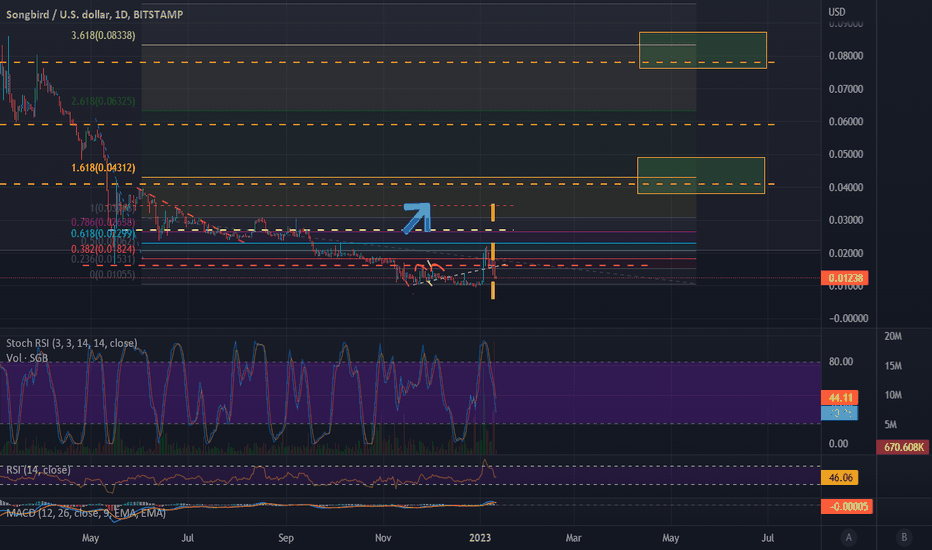This screenshot has width=932, height=550.
Task: Click the Stoch RSI (3, 3, 14, 14, close) label
Action: (71, 343)
